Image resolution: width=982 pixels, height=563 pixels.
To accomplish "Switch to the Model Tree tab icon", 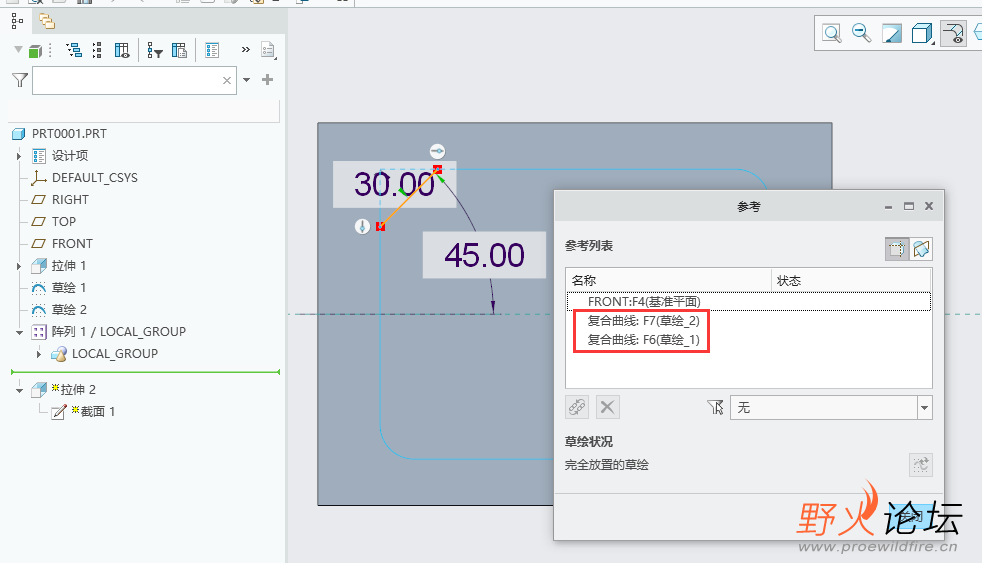I will click(x=18, y=21).
